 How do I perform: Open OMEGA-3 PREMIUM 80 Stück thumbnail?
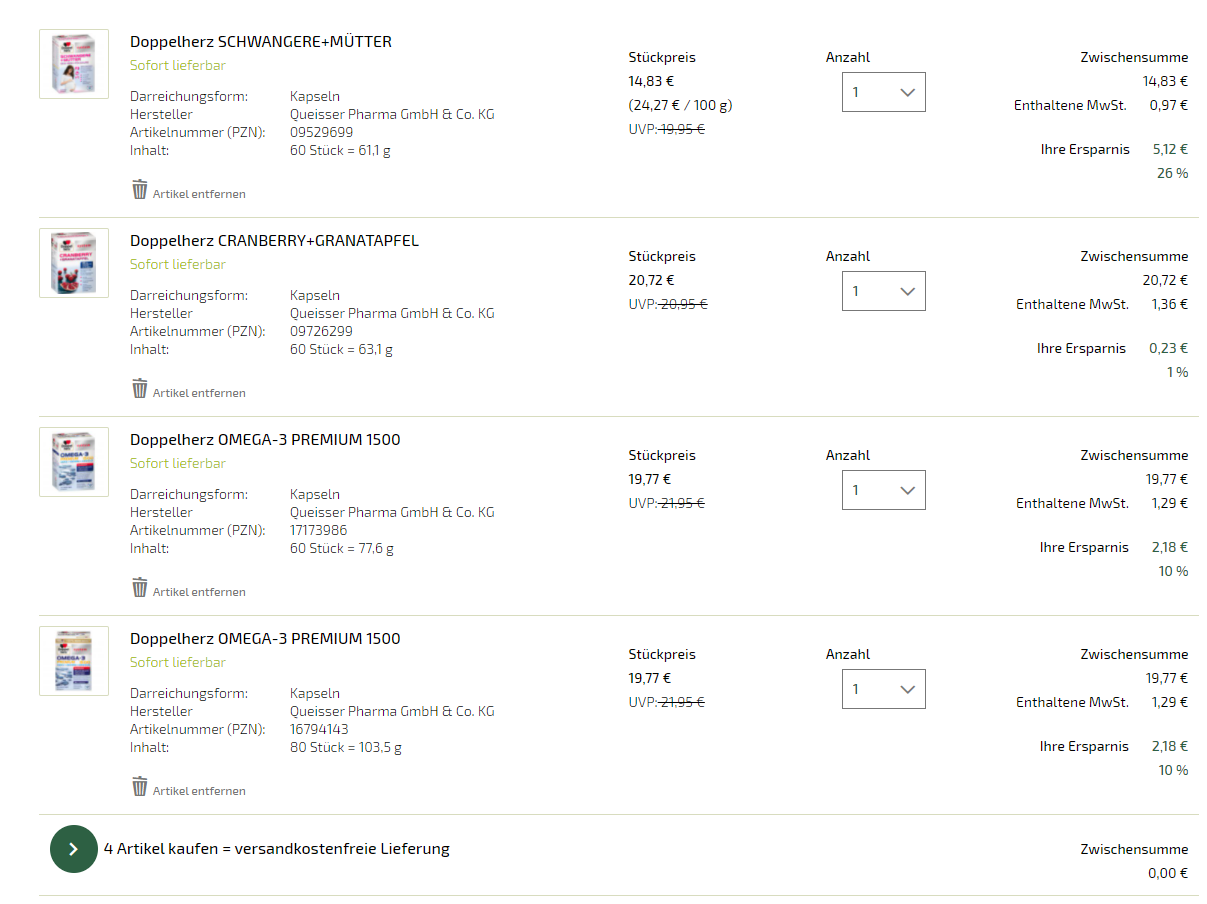[74, 661]
